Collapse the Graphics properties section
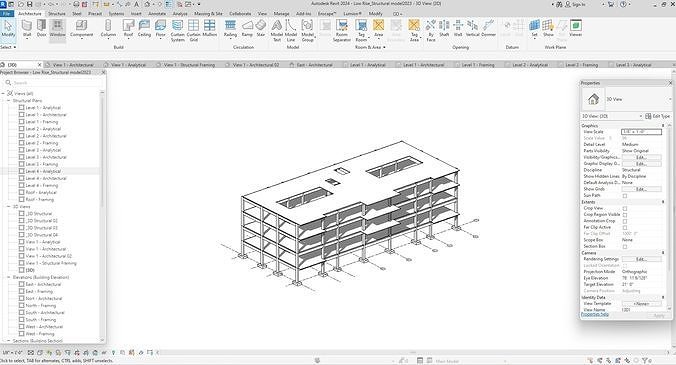This screenshot has width=676, height=365. point(663,125)
